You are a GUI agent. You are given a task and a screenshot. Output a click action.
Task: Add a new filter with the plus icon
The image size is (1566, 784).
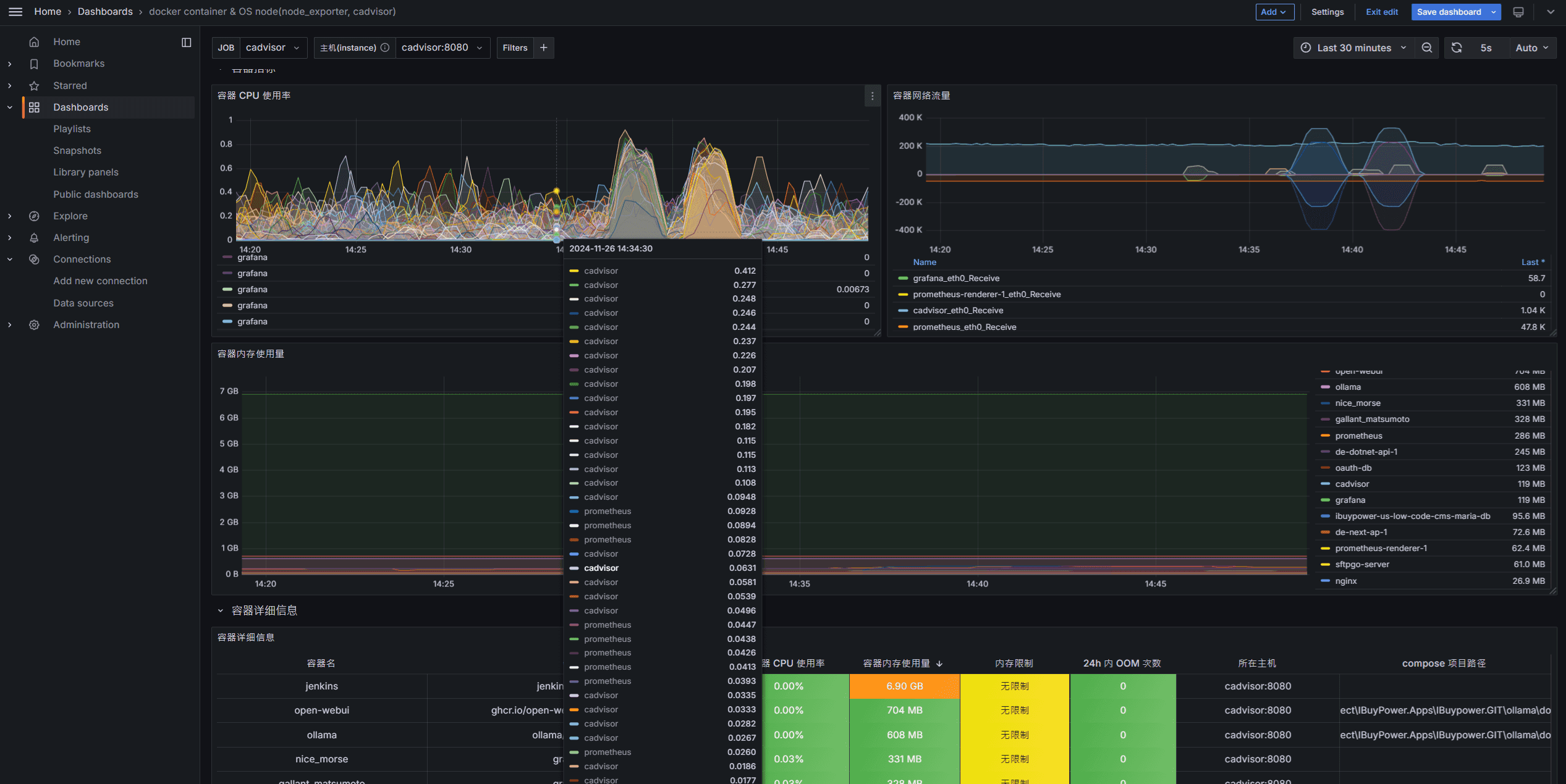click(x=543, y=48)
